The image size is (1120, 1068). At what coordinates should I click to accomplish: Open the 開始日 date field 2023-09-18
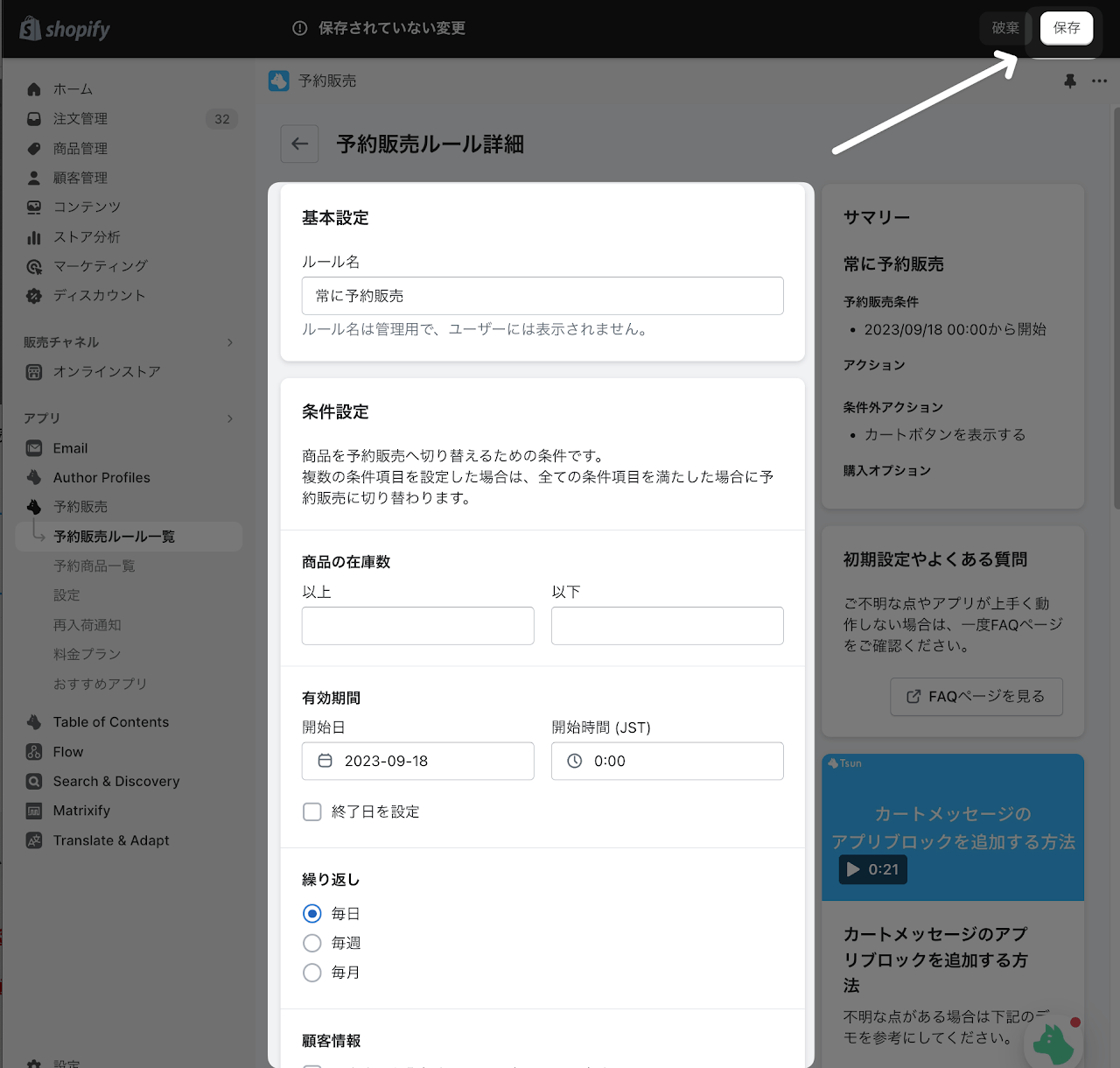coord(418,761)
